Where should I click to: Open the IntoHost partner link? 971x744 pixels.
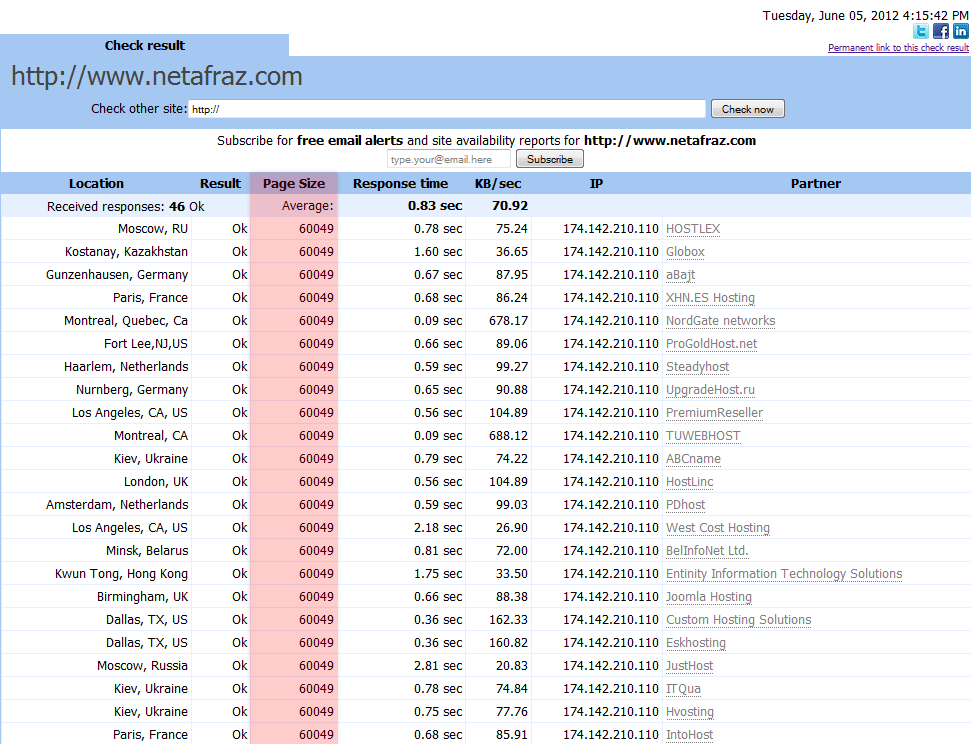tap(689, 734)
